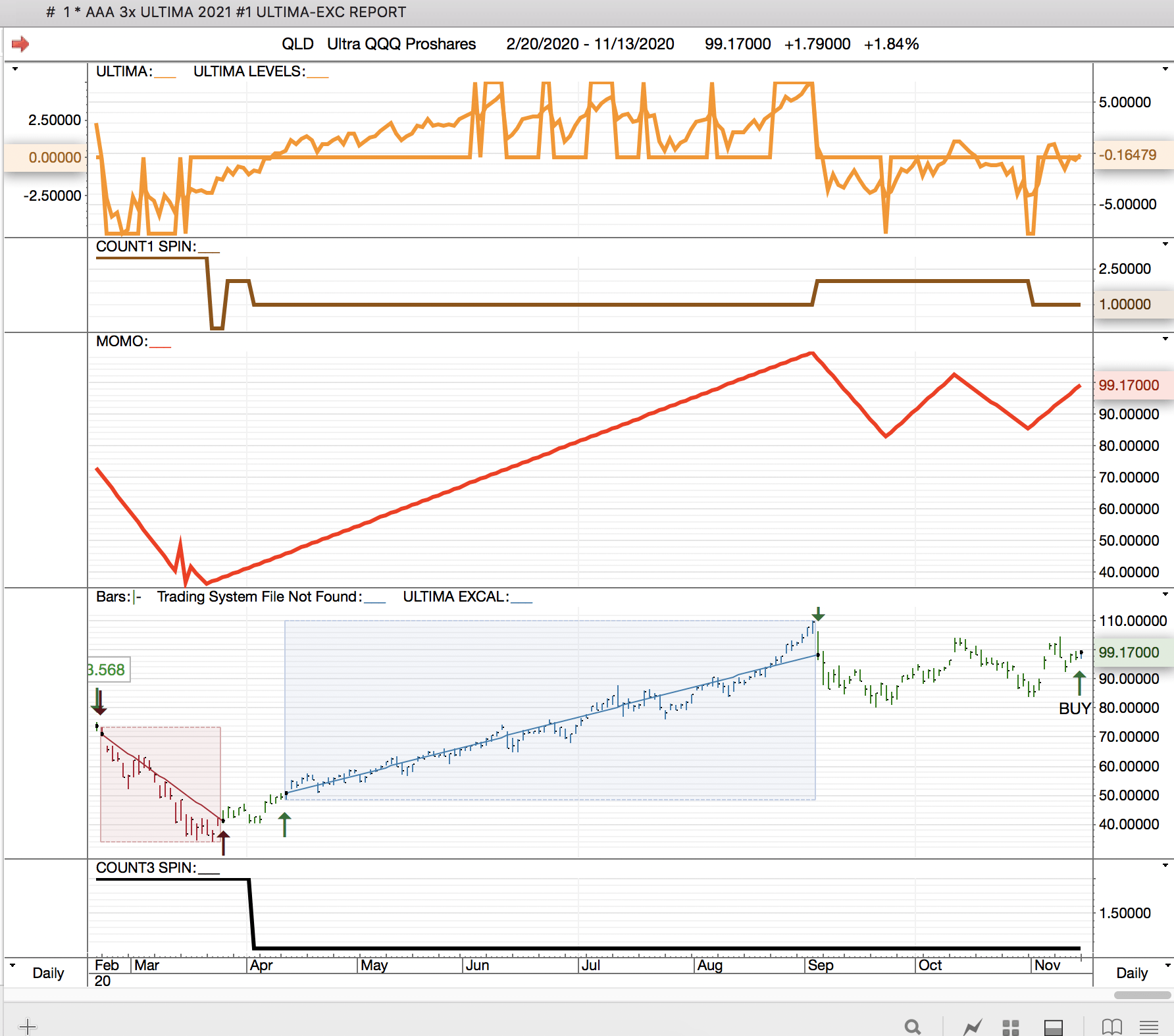
Task: Click the right Daily periodicity label
Action: tap(1132, 973)
